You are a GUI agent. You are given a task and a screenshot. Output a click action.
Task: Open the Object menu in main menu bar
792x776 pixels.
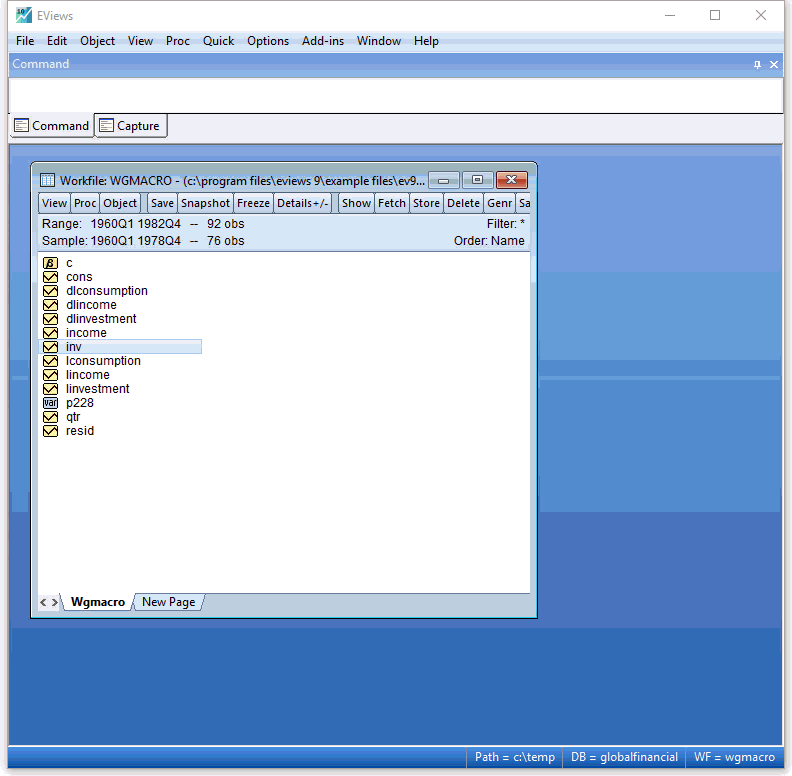(97, 41)
